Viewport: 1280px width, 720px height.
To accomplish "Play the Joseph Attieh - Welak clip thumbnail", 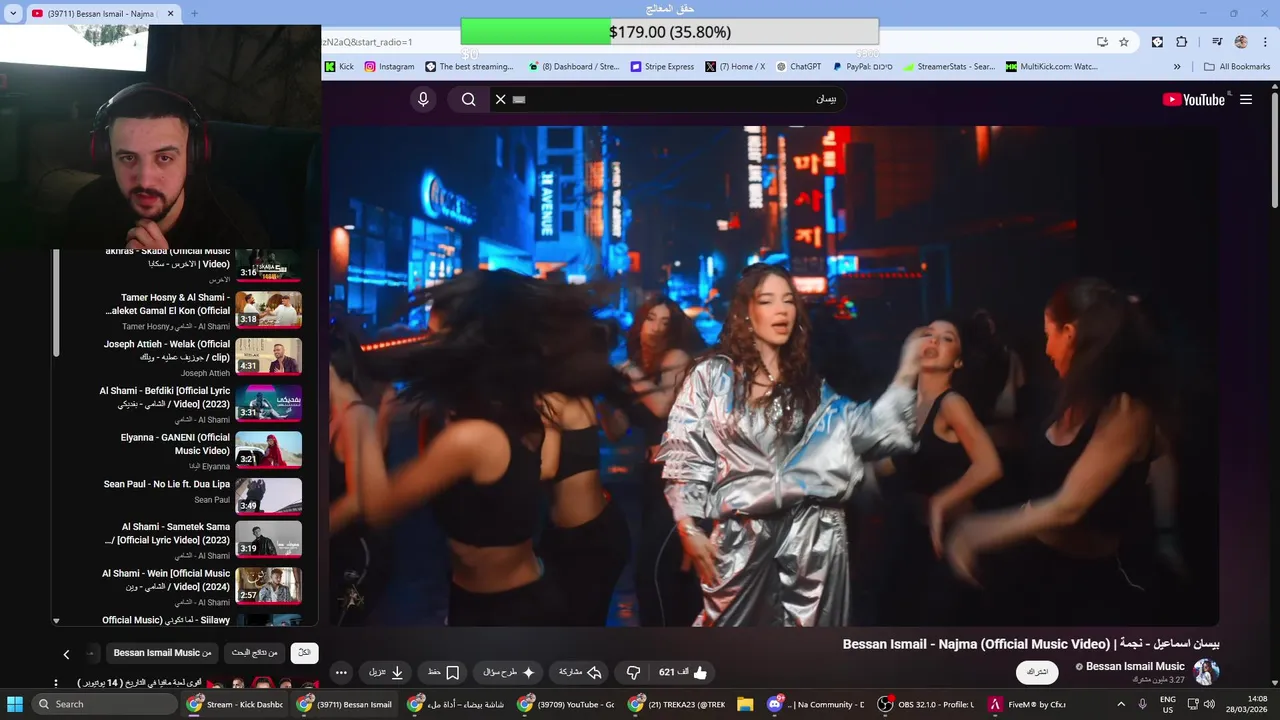I will (268, 356).
